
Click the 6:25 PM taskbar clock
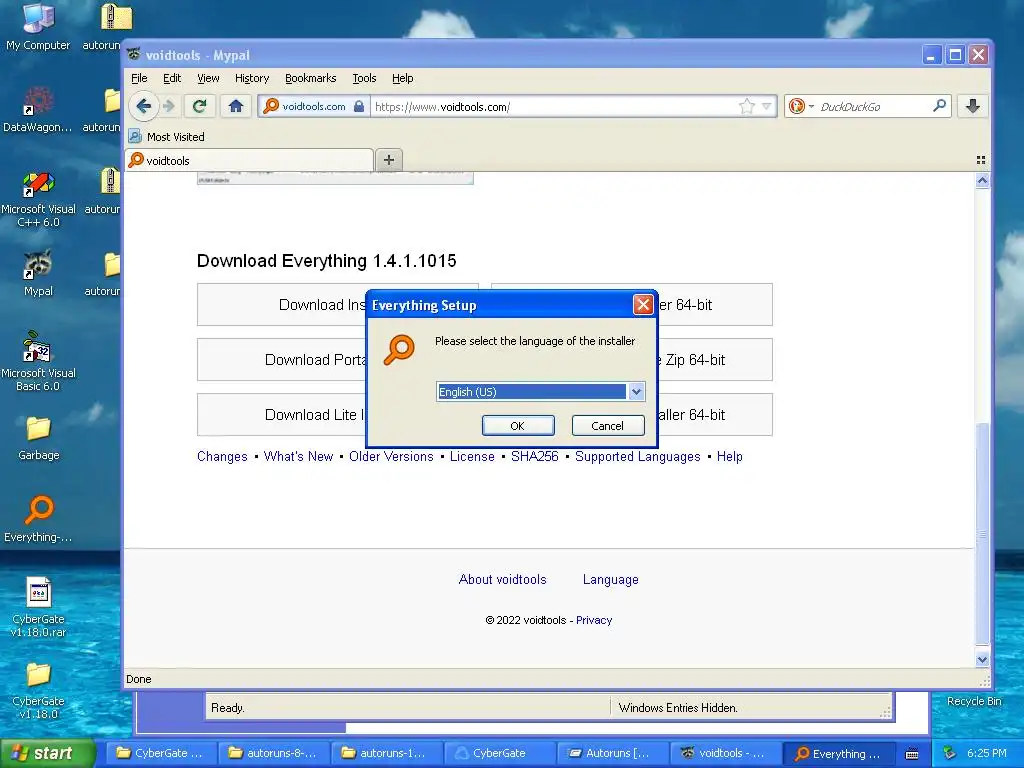coord(986,753)
